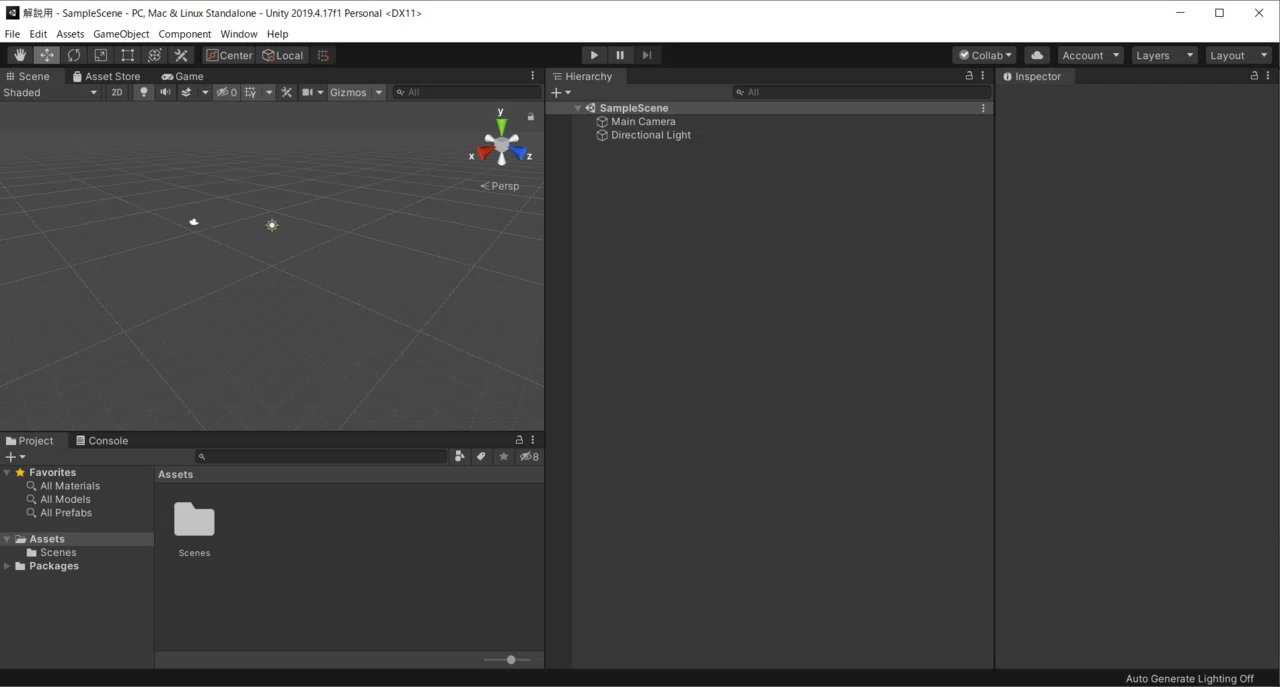The image size is (1280, 687).
Task: Click the Pause button
Action: [x=620, y=55]
